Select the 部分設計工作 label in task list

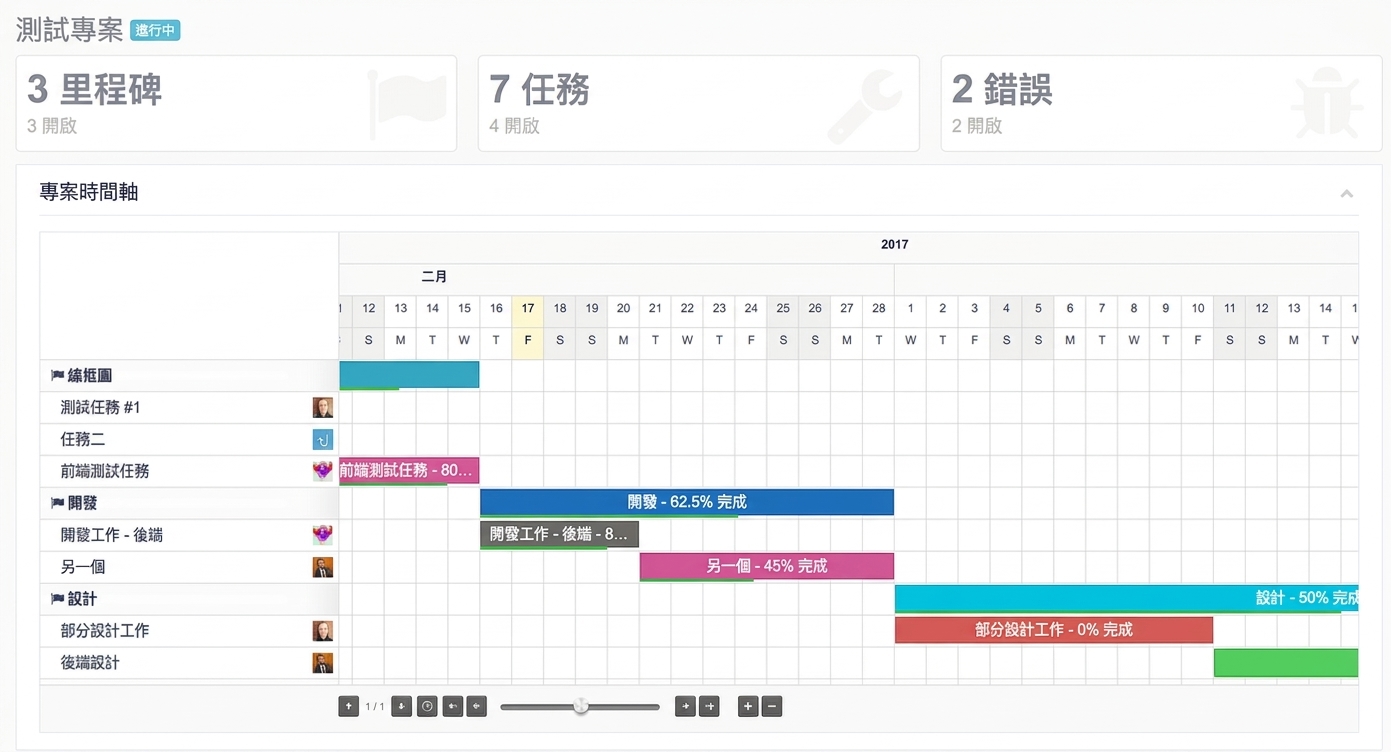(x=105, y=631)
